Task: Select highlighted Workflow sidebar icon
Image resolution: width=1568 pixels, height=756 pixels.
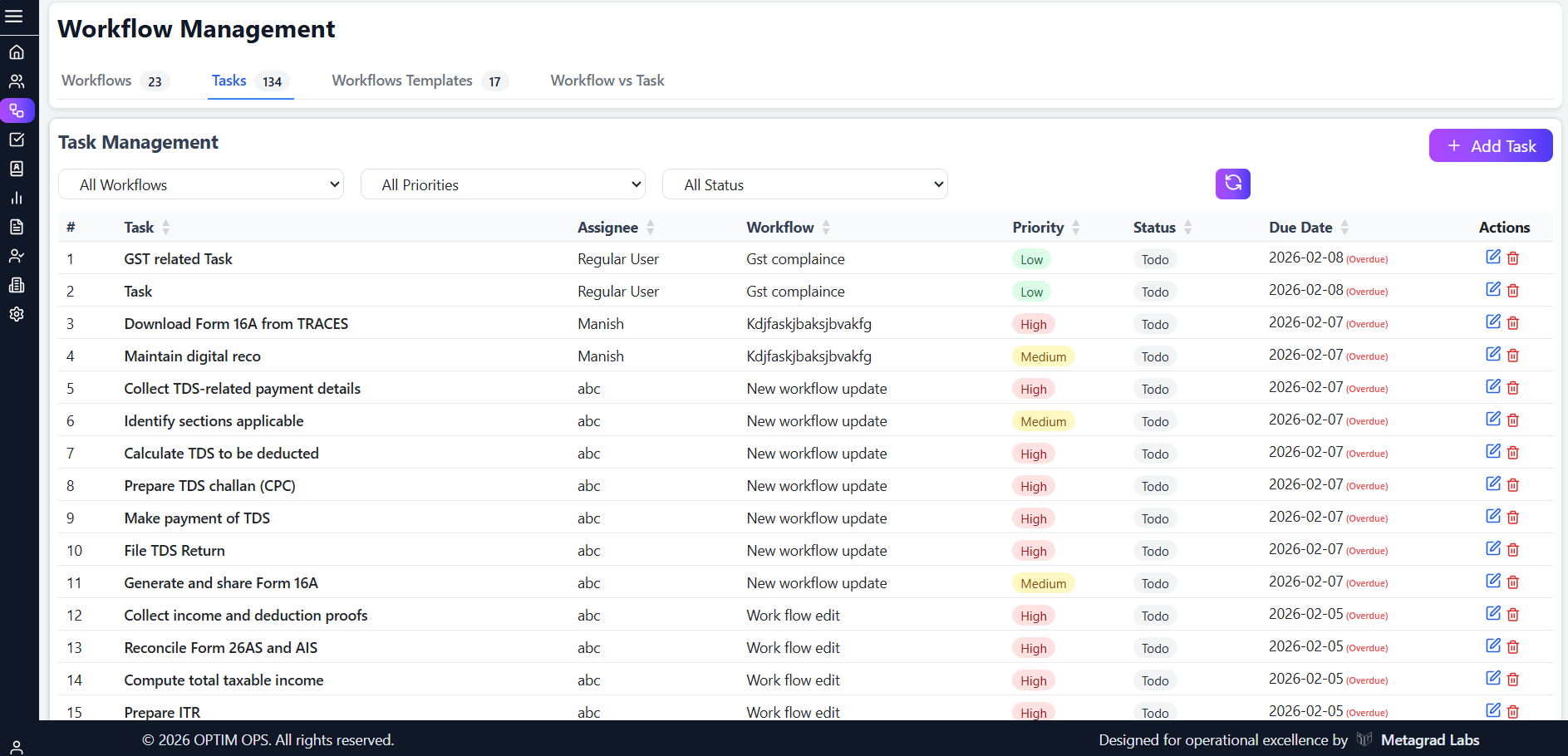Action: [17, 110]
